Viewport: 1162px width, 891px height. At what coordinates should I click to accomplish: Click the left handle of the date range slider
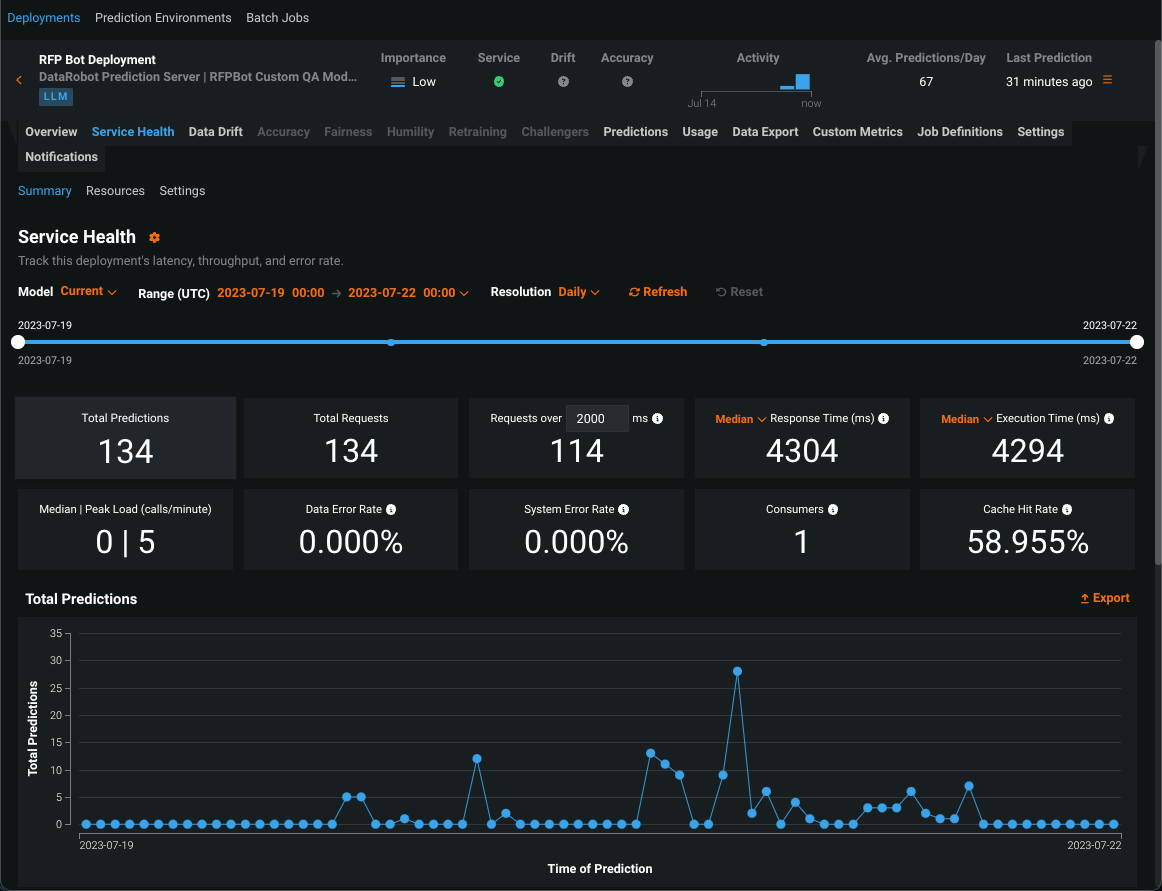click(18, 342)
